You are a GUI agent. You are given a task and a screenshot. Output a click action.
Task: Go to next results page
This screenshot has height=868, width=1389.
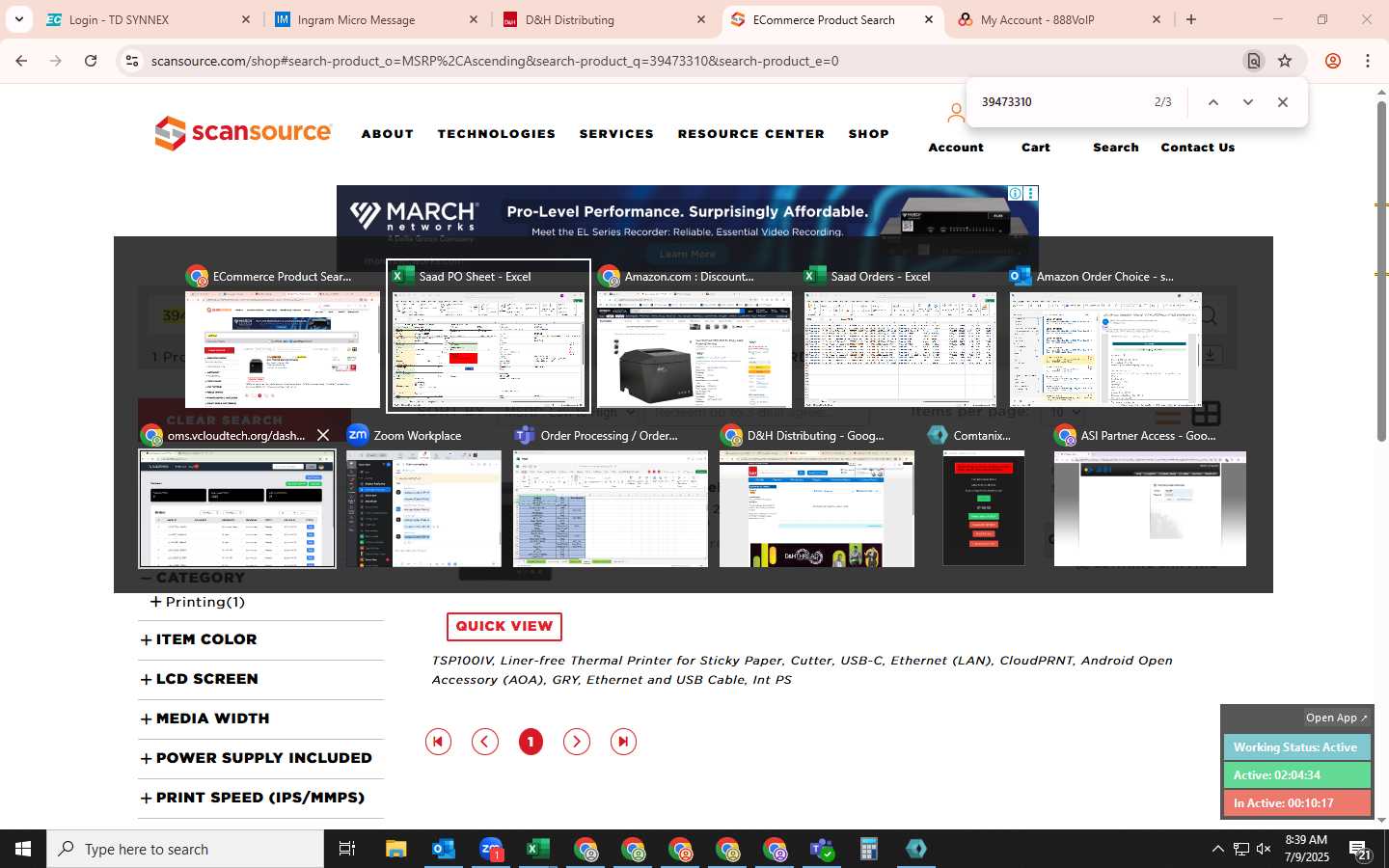(x=577, y=742)
